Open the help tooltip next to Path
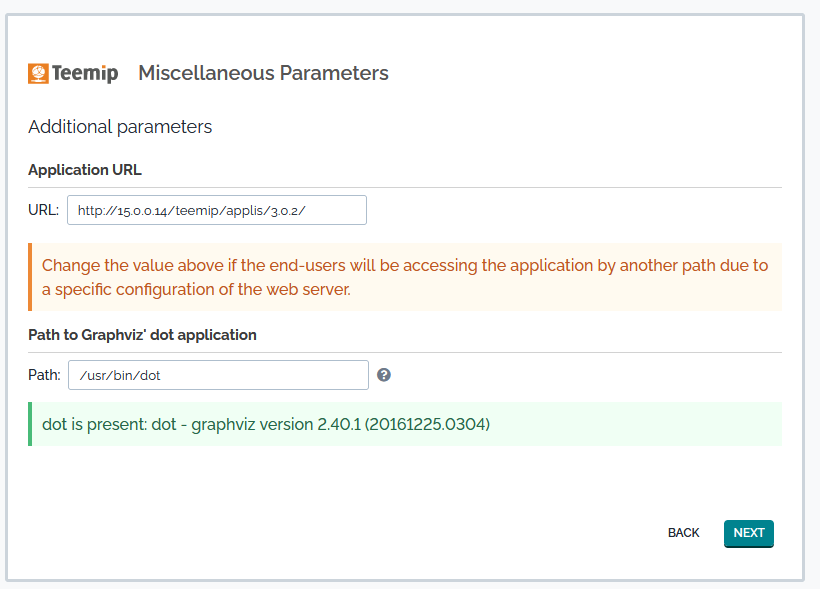820x589 pixels. tap(384, 375)
